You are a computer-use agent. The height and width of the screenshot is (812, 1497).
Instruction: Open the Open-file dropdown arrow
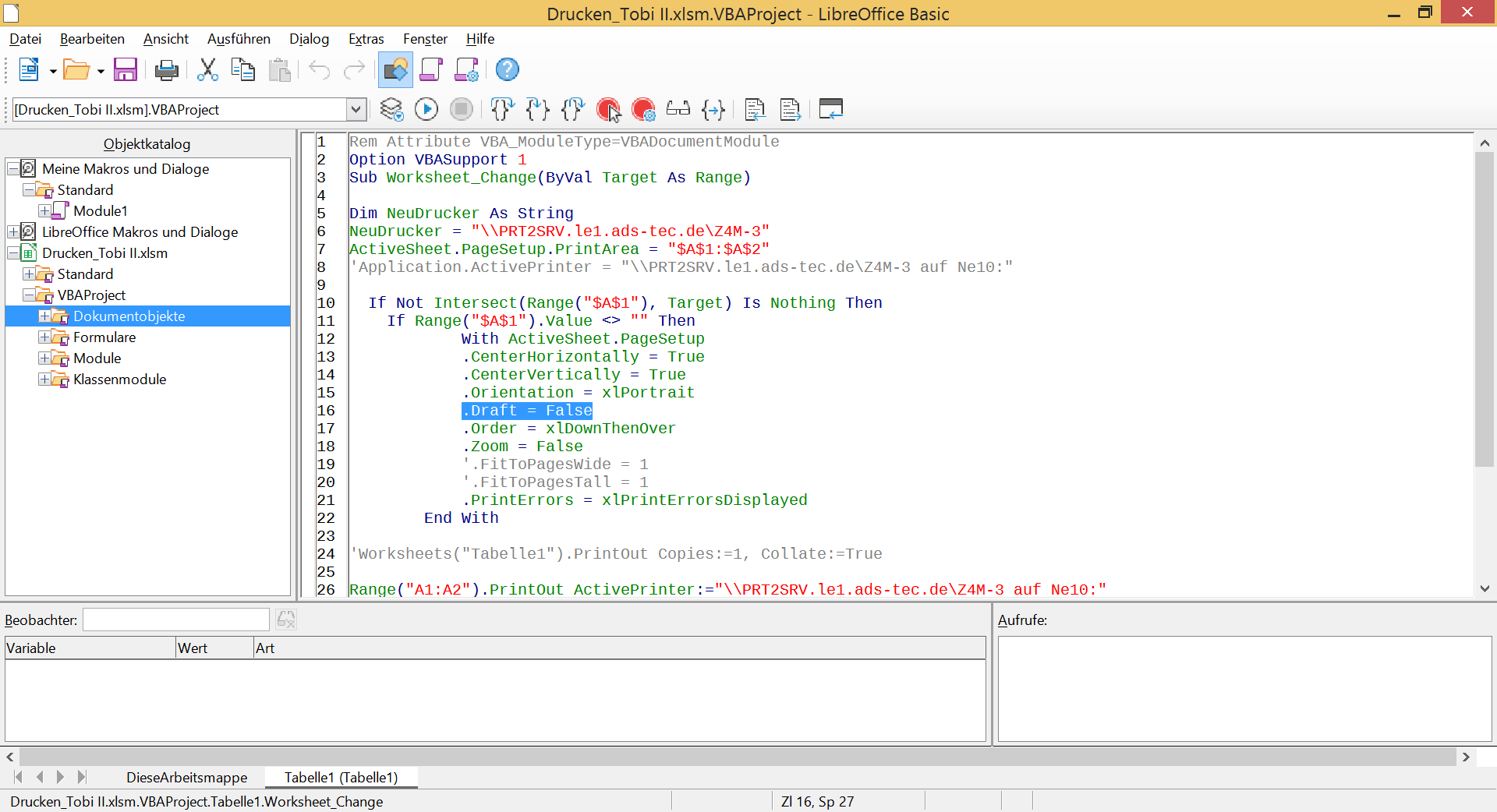coord(101,71)
